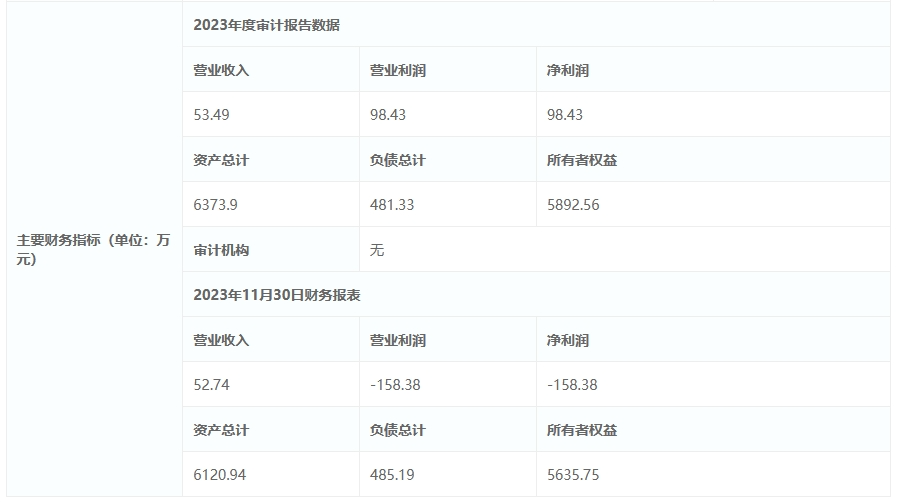Click the -158.38 净利润 value
Screen dimensions: 898x502
[x=572, y=385]
